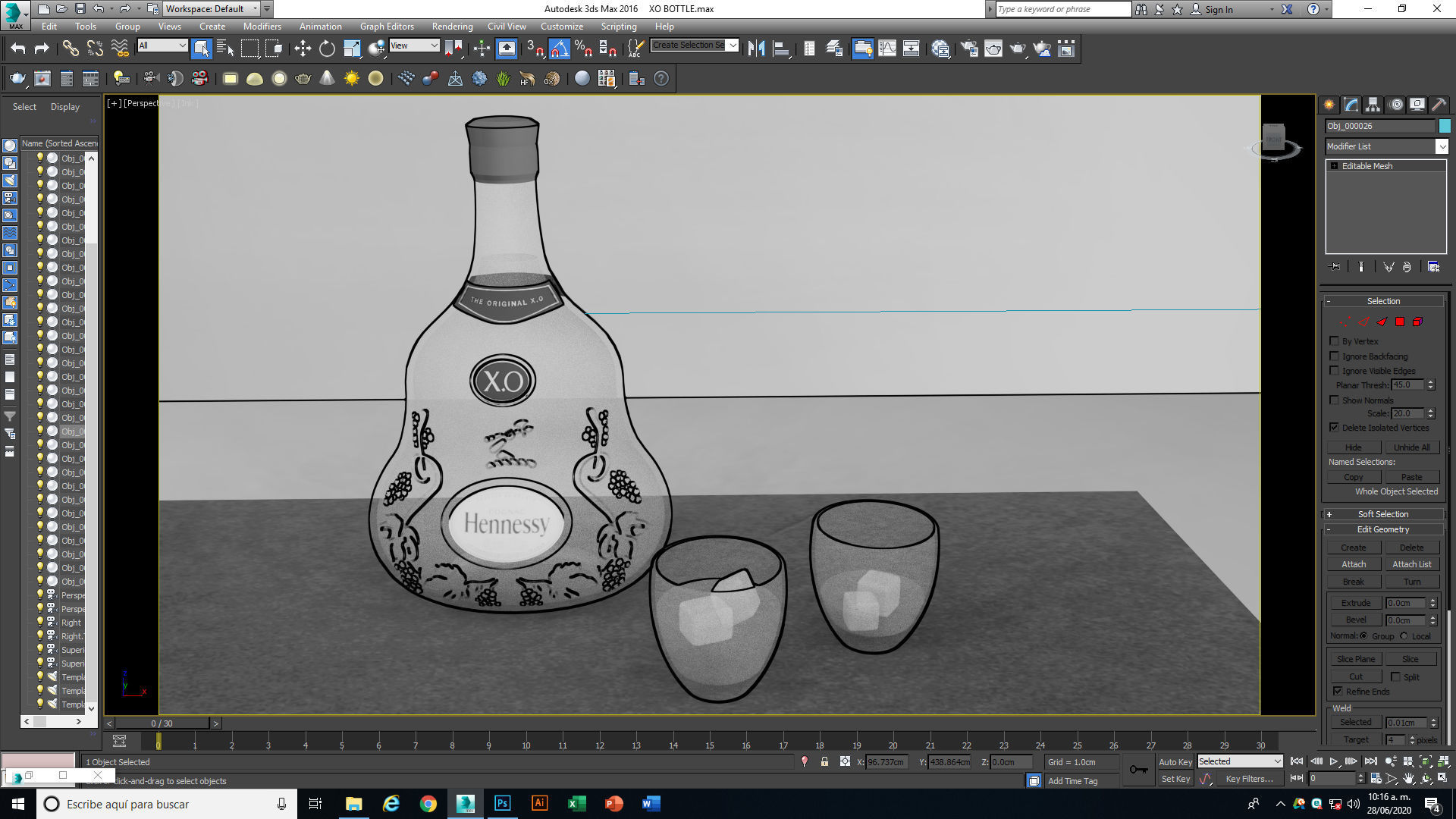Click the Undo arrow in main toolbar
The width and height of the screenshot is (1456, 819).
(x=18, y=49)
